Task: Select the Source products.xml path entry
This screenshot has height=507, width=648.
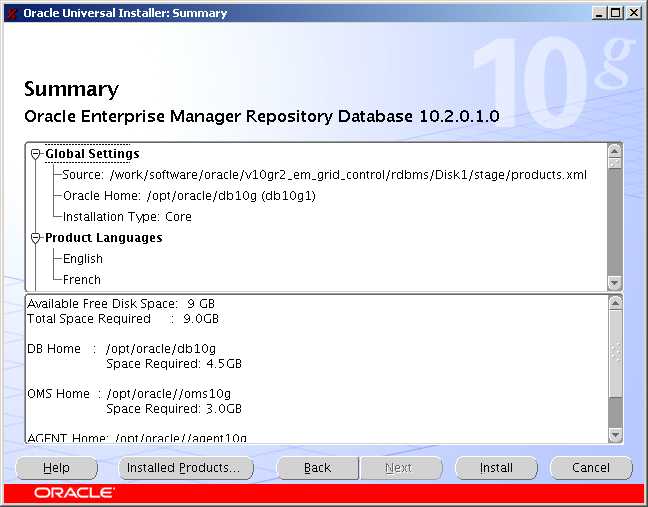Action: (x=324, y=175)
